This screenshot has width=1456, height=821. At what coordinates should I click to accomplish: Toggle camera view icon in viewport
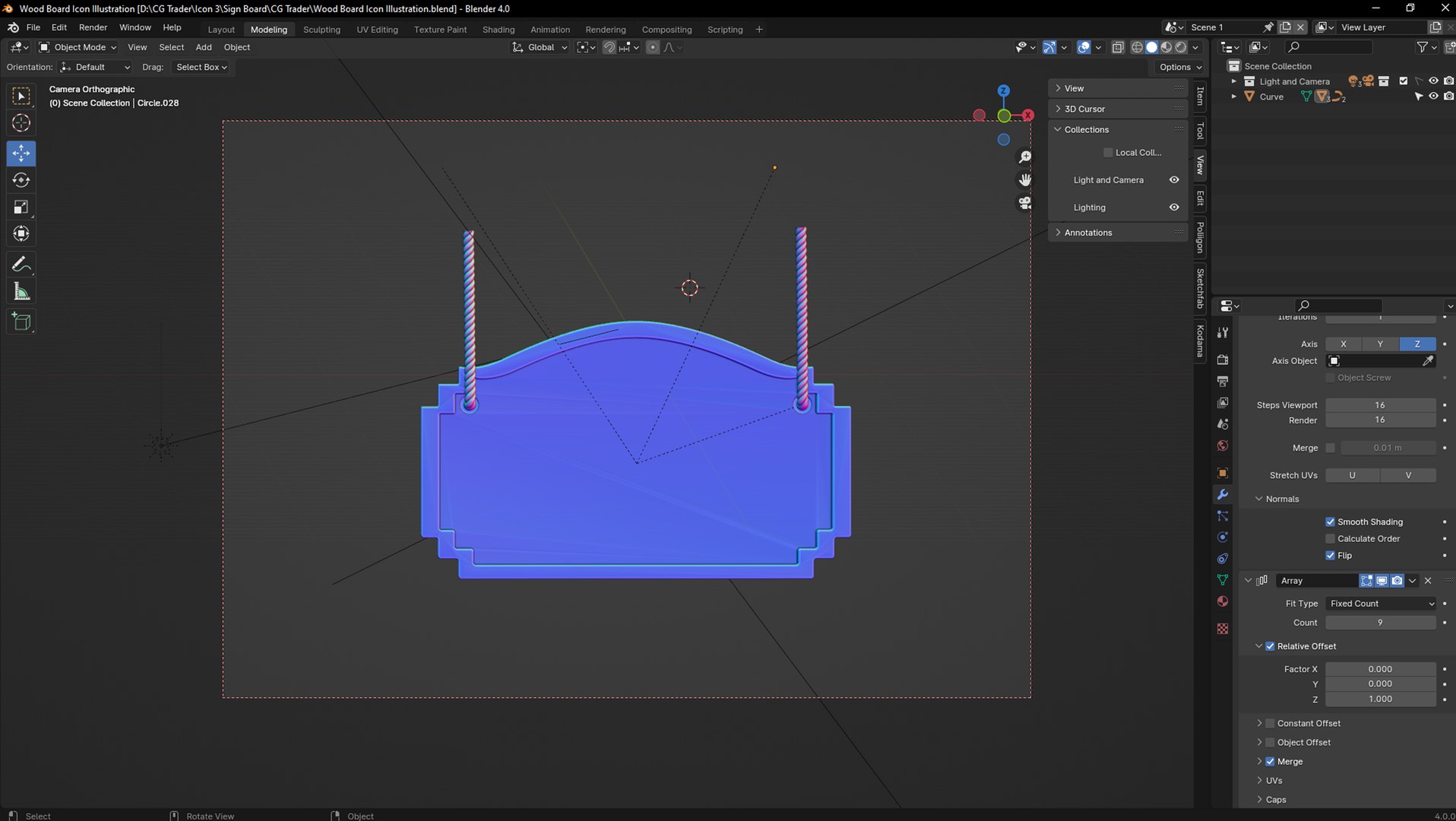[1025, 203]
